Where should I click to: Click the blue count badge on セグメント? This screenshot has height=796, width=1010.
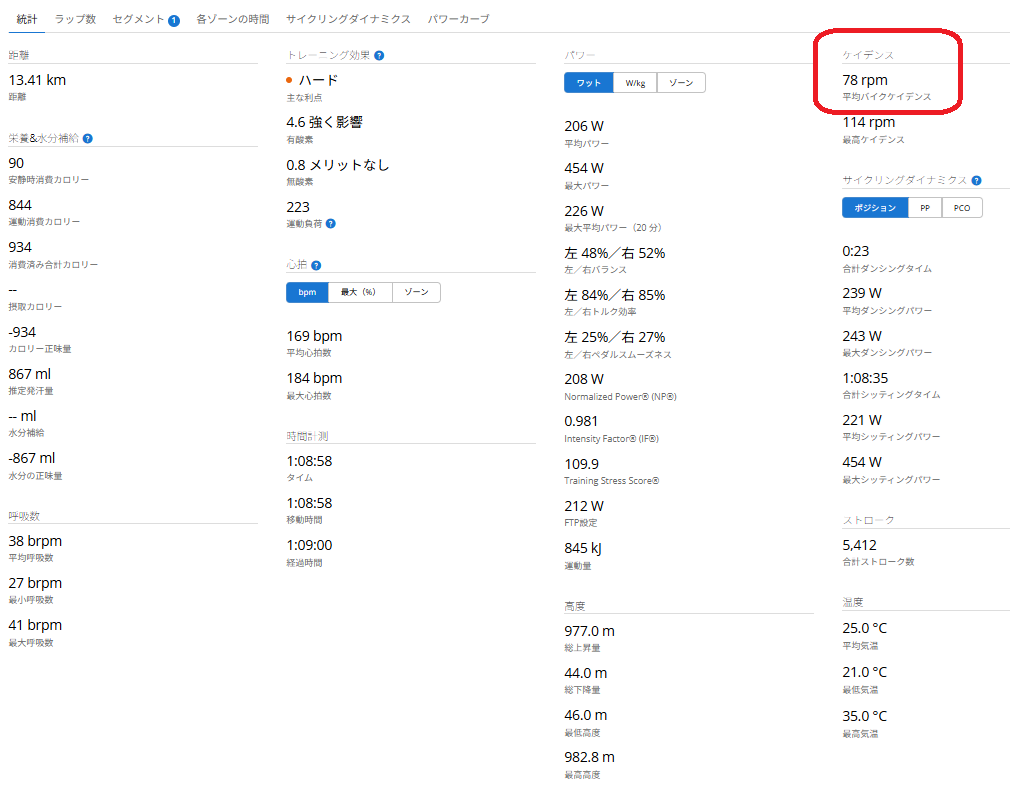click(x=174, y=20)
